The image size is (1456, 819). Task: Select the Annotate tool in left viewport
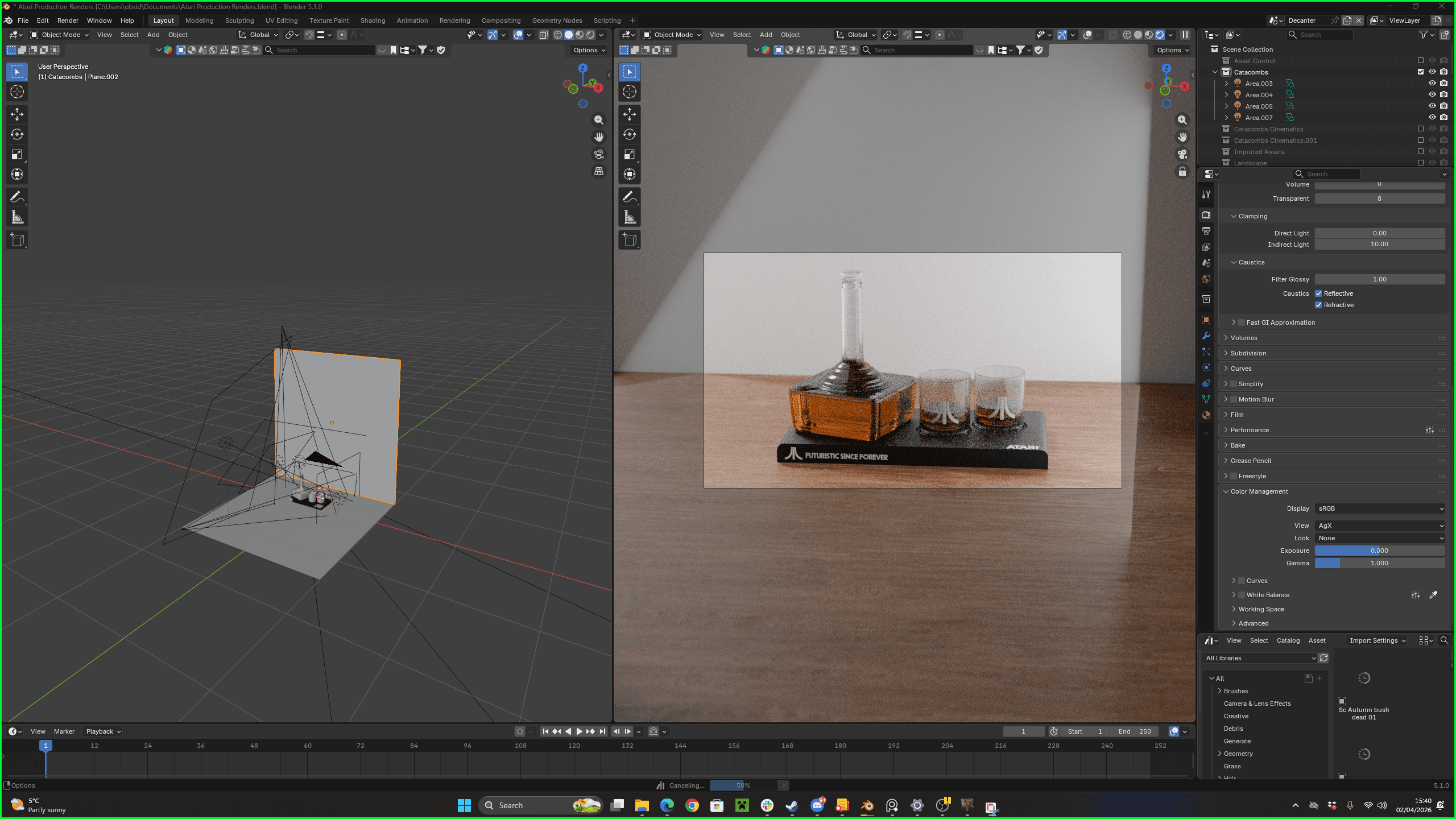pyautogui.click(x=17, y=197)
